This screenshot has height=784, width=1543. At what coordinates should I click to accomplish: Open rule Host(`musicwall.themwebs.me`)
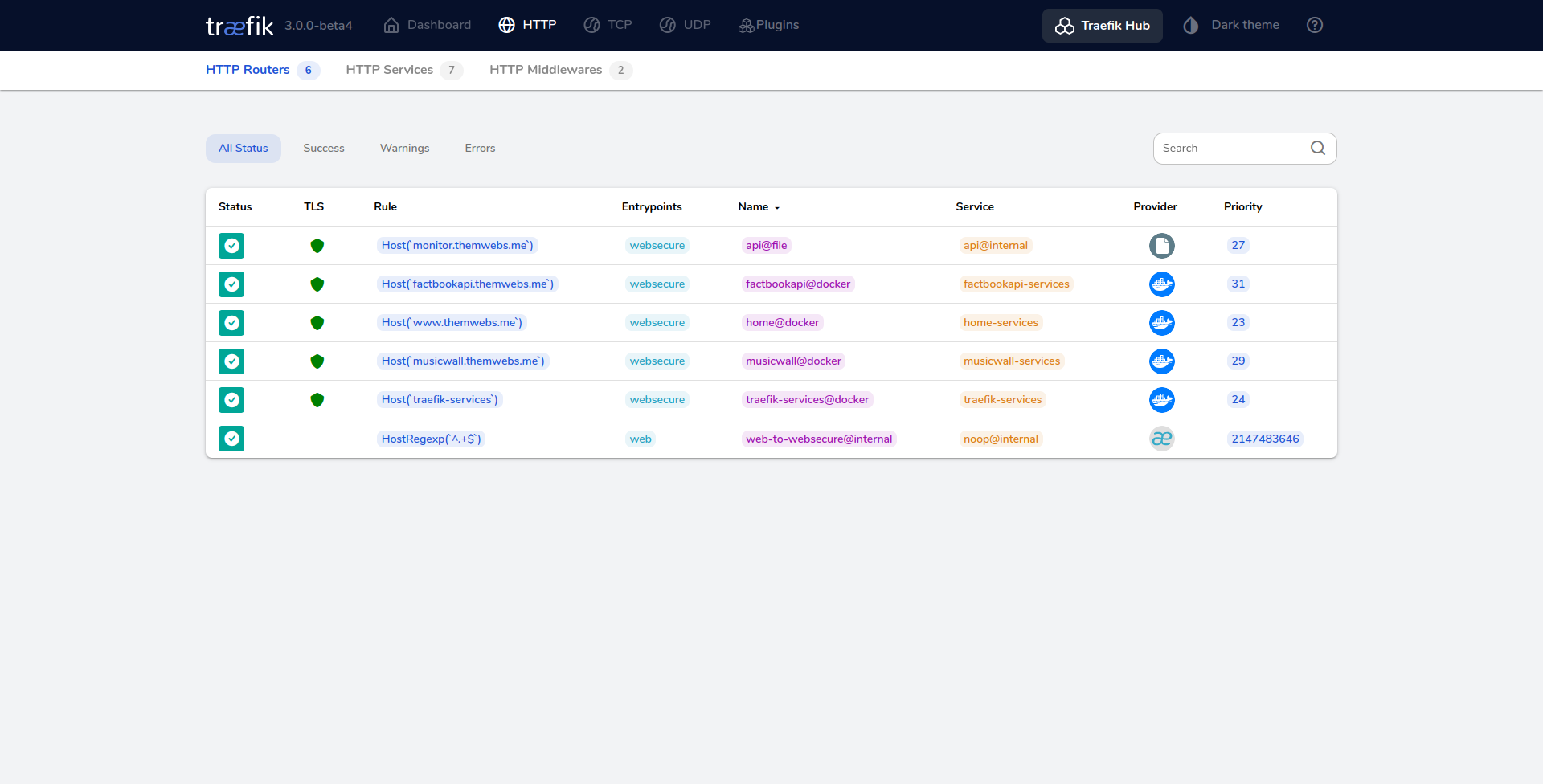[463, 361]
